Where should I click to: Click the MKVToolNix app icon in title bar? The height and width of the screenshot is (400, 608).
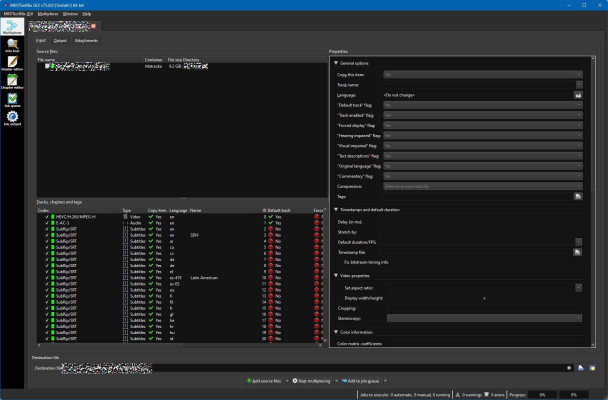click(x=5, y=5)
